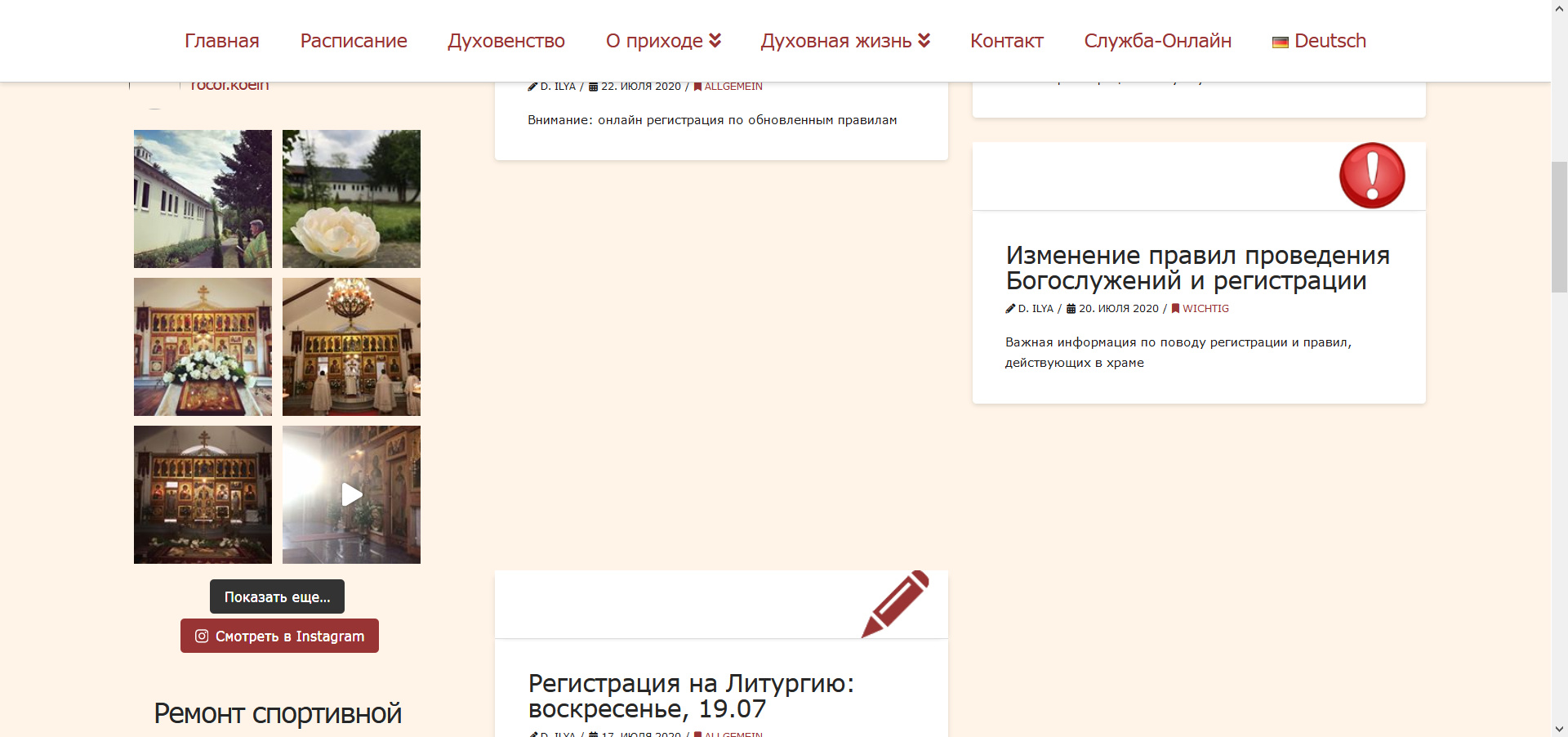The width and height of the screenshot is (1568, 737).
Task: Open photo of chandelier above iconostasis
Action: click(x=351, y=346)
